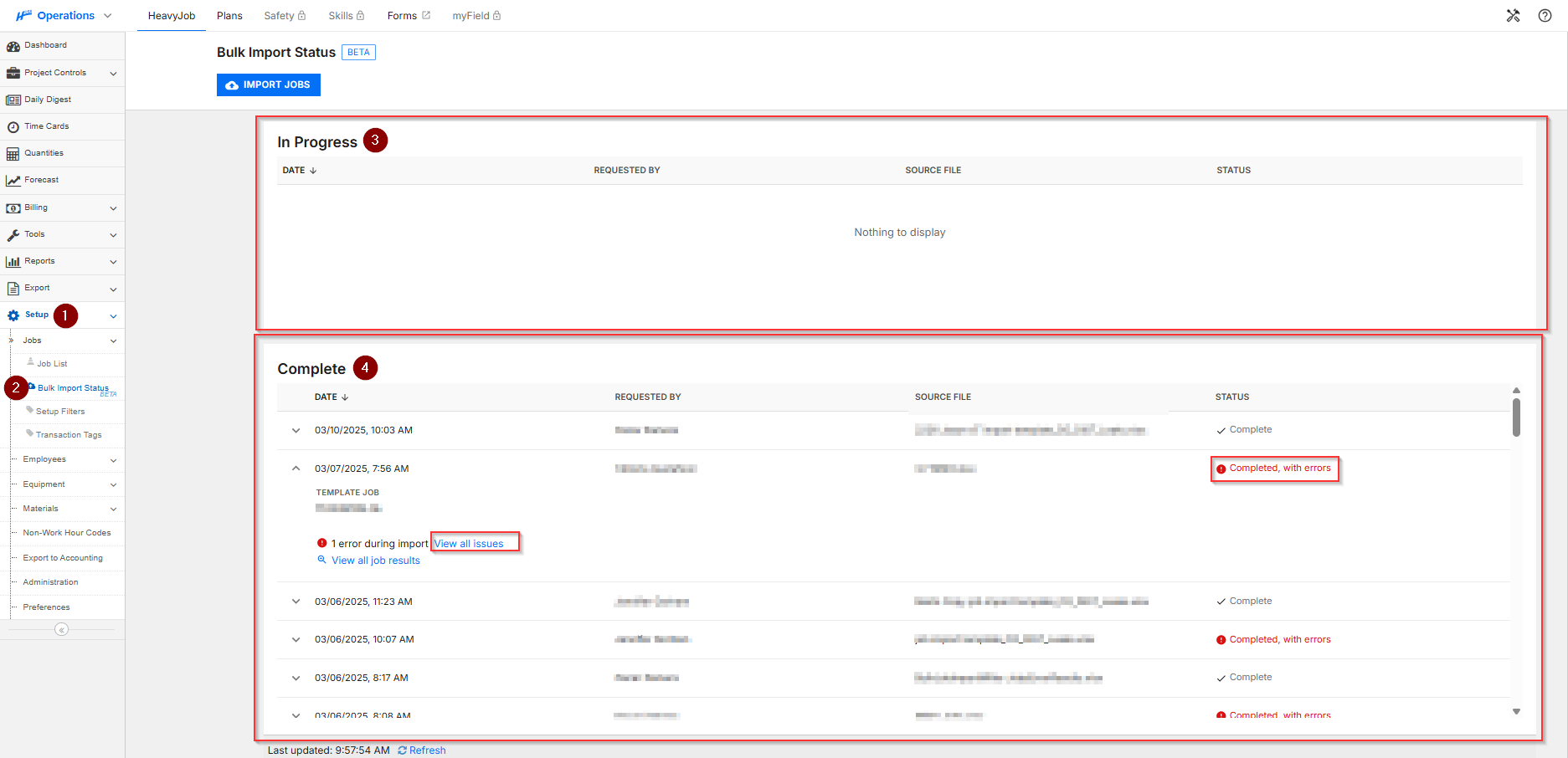Expand the 03/06/2025, 8:17 AM import row
The width and height of the screenshot is (1568, 758).
click(296, 678)
